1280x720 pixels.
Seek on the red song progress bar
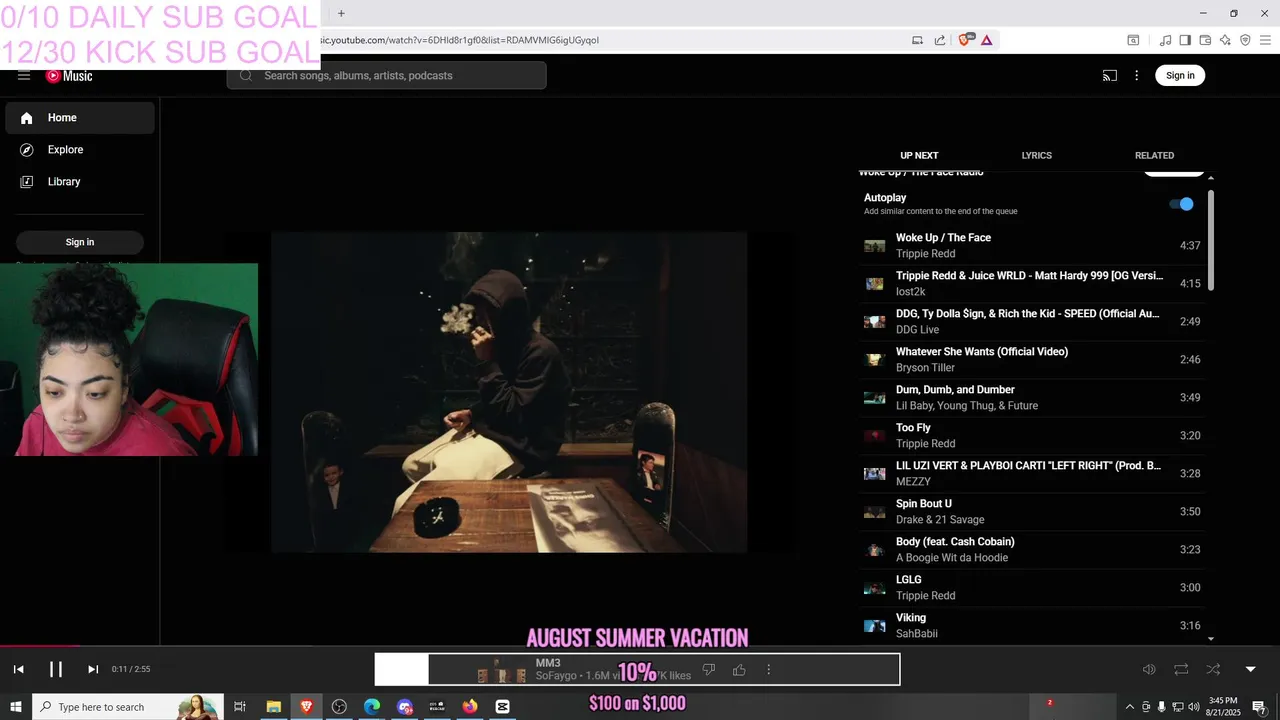pos(40,646)
